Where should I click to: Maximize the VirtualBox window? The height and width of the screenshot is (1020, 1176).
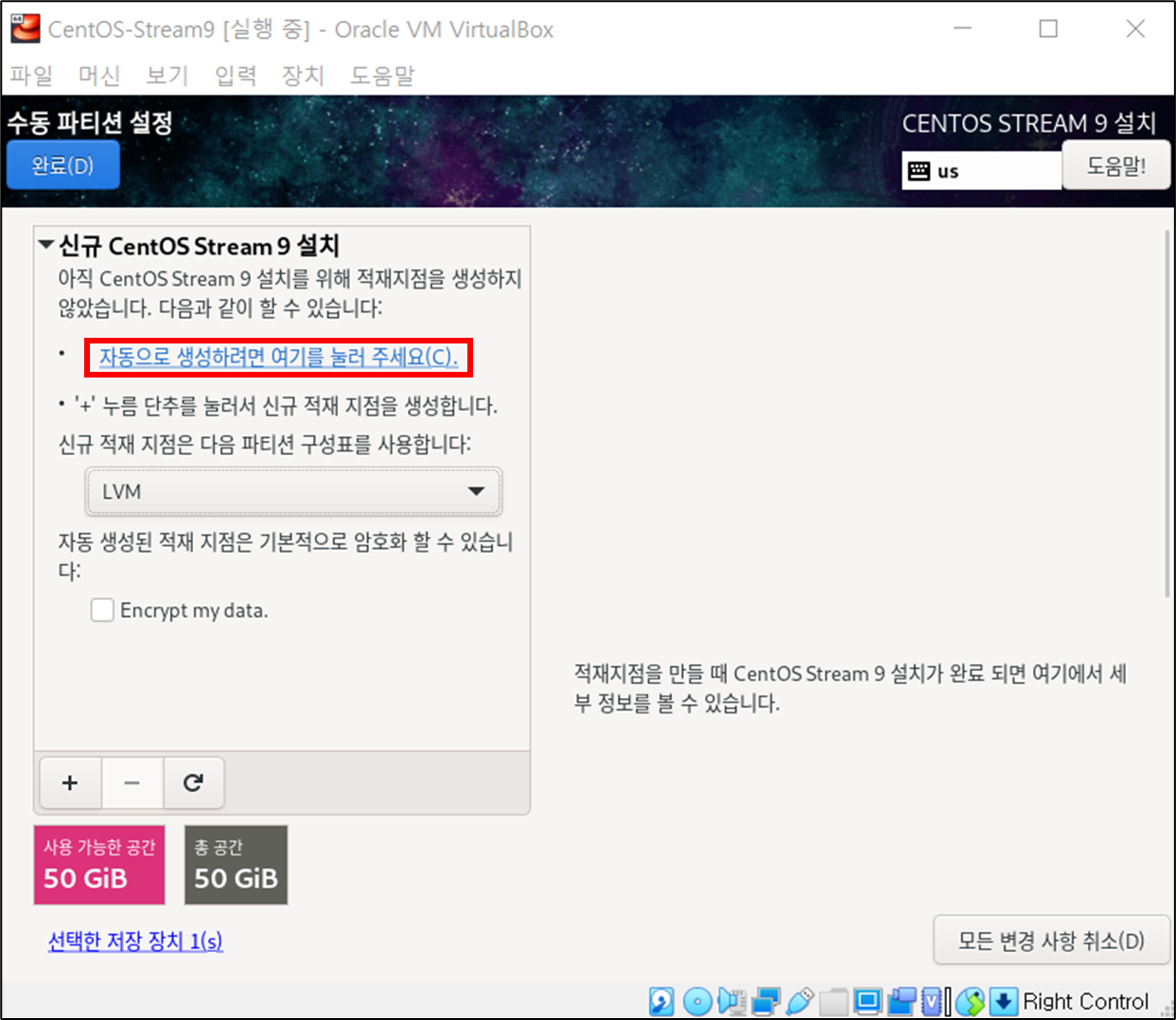tap(1048, 28)
